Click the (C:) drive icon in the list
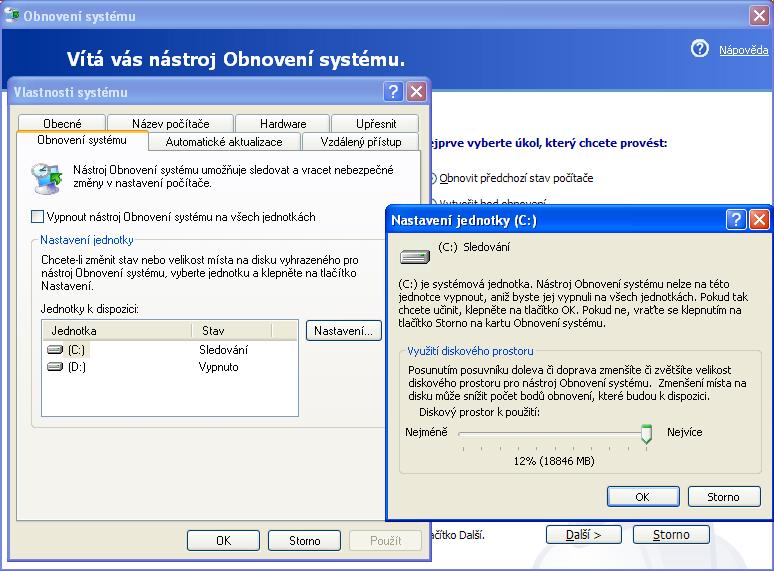The width and height of the screenshot is (774, 571). pyautogui.click(x=55, y=350)
